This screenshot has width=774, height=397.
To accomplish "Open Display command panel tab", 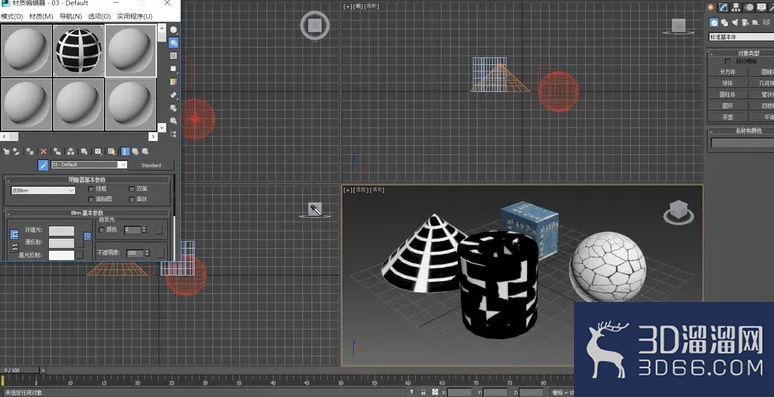I will point(762,7).
